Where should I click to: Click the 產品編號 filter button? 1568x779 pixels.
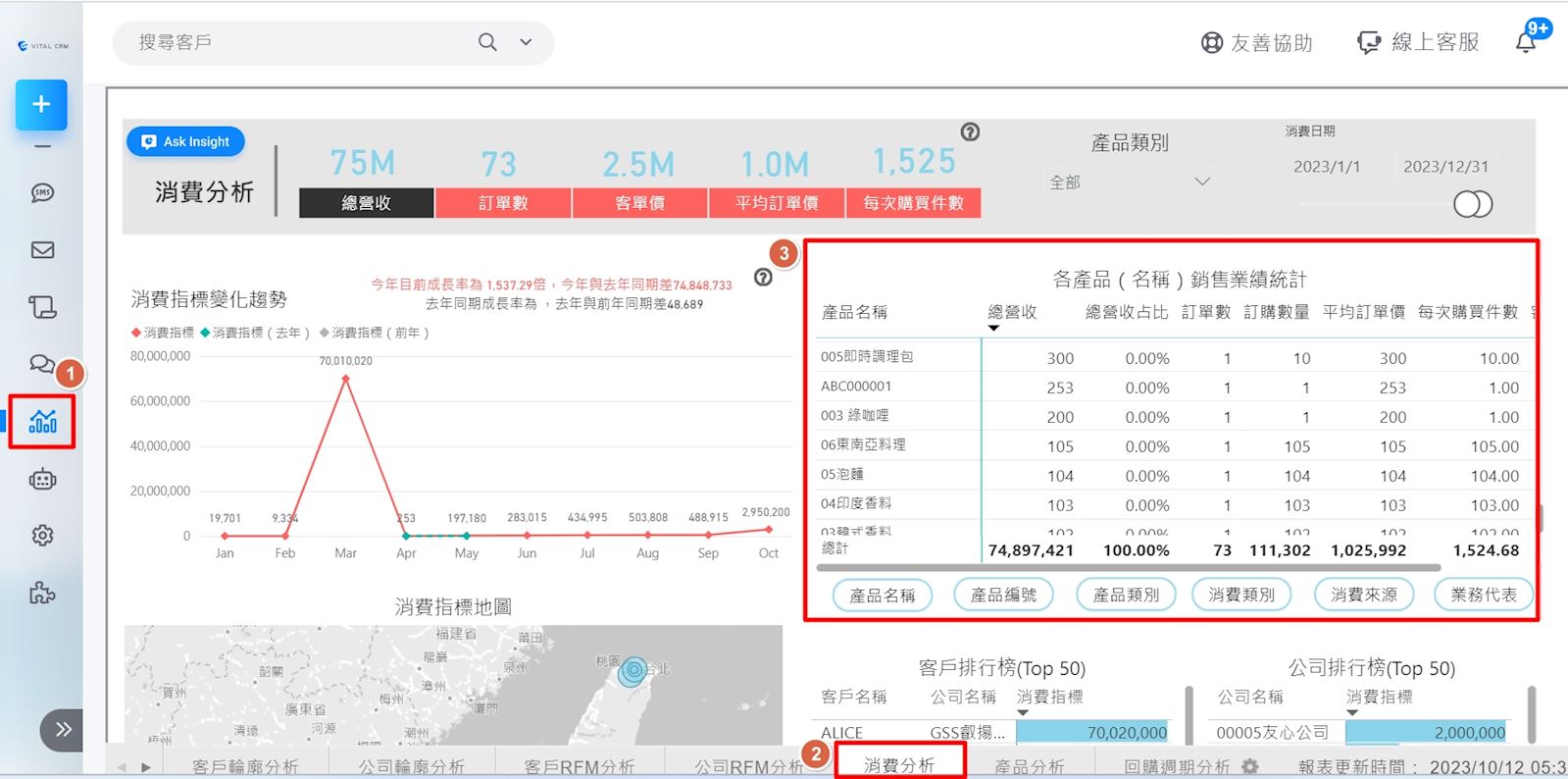[x=1003, y=595]
